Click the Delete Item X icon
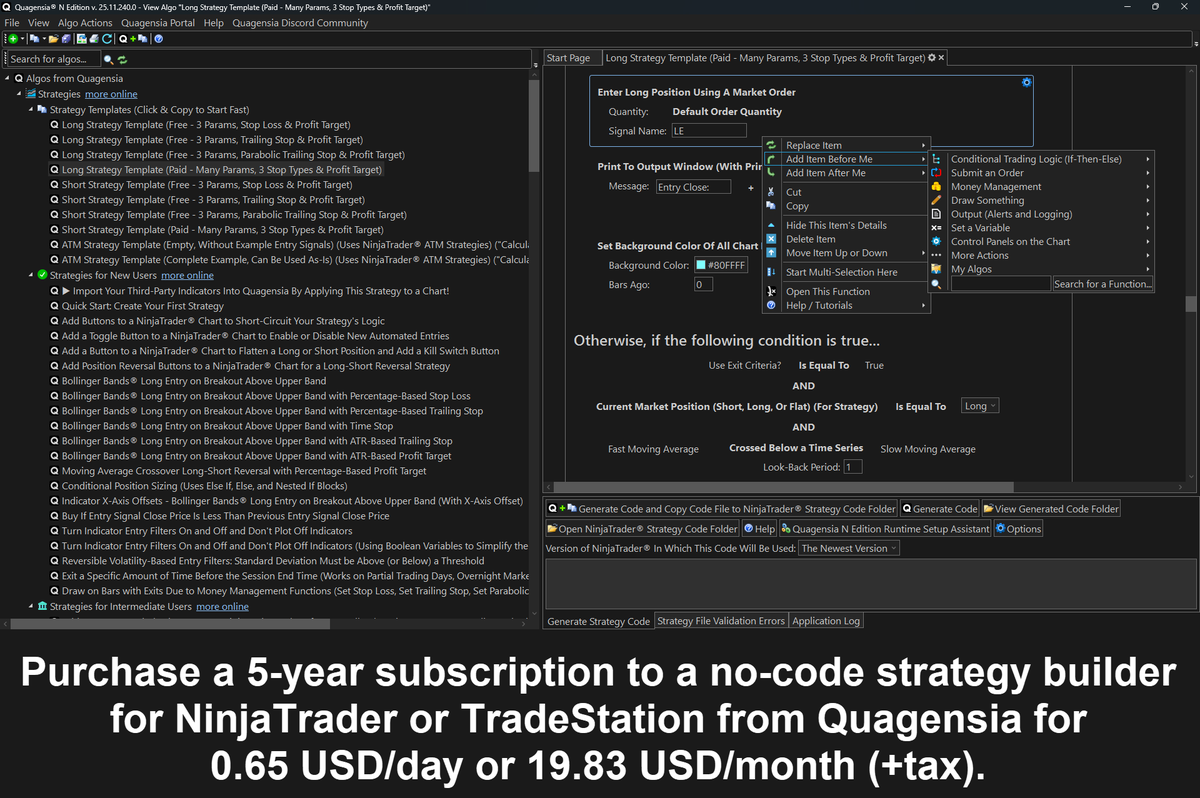Viewport: 1200px width, 798px height. click(771, 239)
